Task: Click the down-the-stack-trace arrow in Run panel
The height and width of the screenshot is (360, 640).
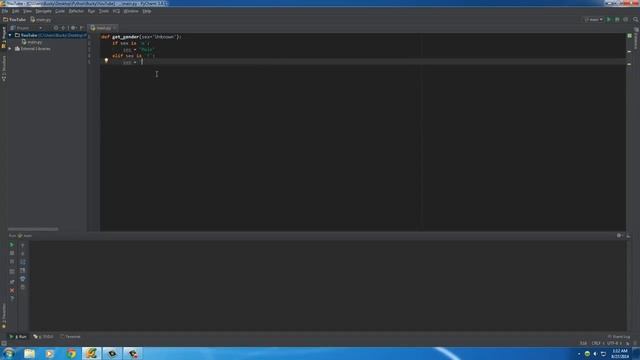Action: (22, 253)
